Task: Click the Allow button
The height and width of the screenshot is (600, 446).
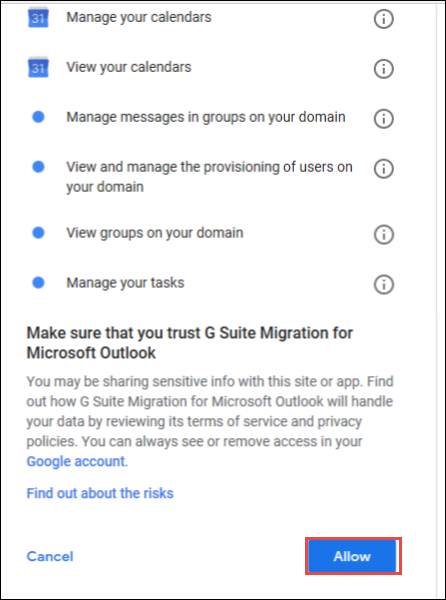Action: [353, 556]
